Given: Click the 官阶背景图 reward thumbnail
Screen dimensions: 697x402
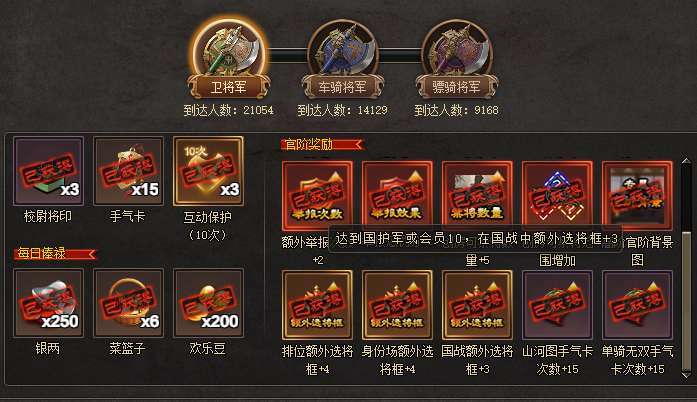Looking at the screenshot, I should [637, 195].
